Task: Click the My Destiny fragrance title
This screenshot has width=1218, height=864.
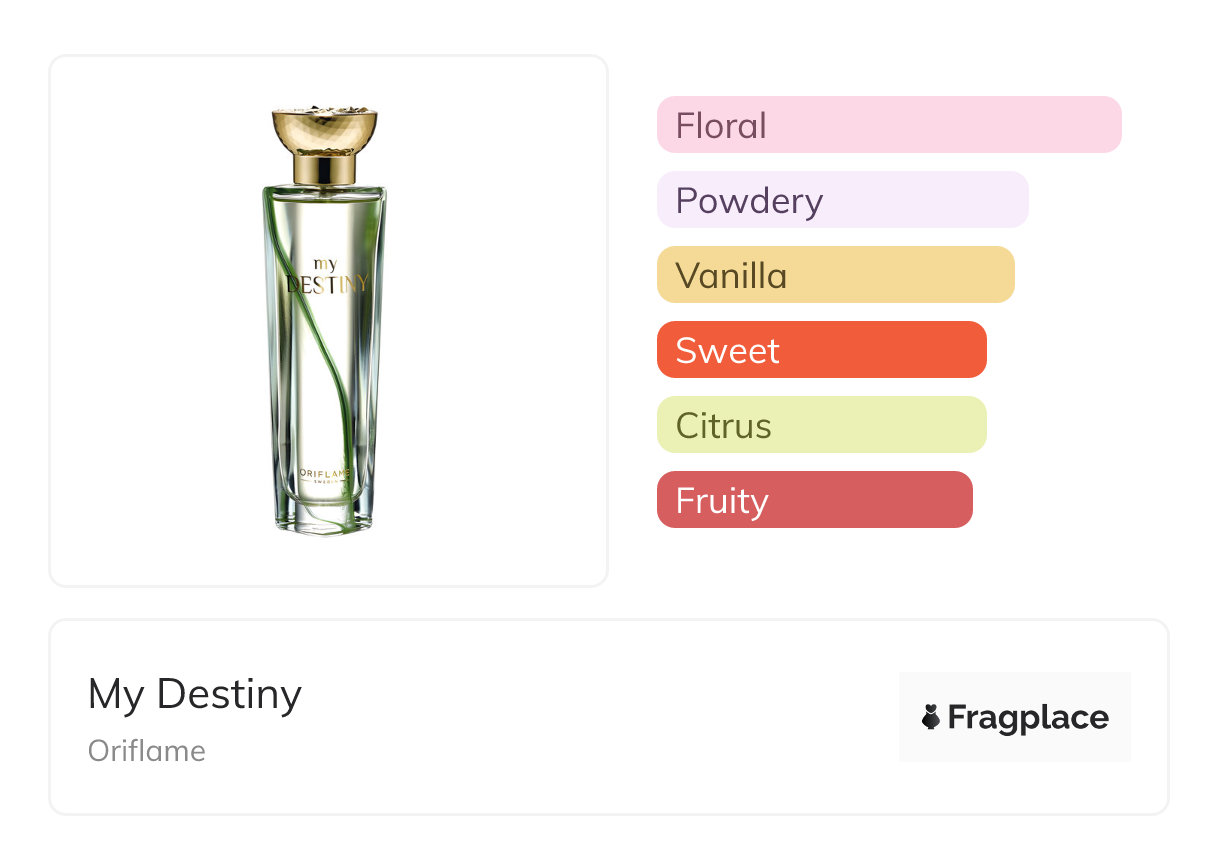Action: [x=194, y=694]
